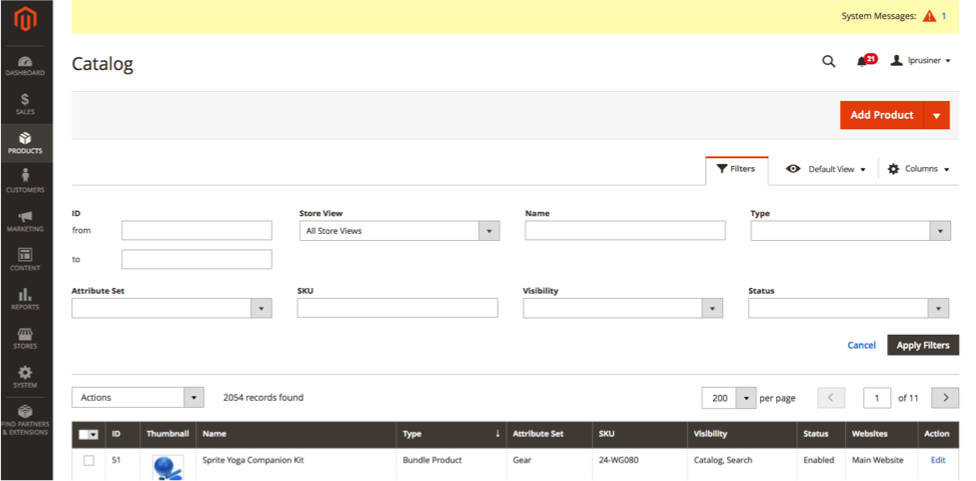Click the 24-WG080 SKU cell
This screenshot has width=976, height=481.
[618, 460]
